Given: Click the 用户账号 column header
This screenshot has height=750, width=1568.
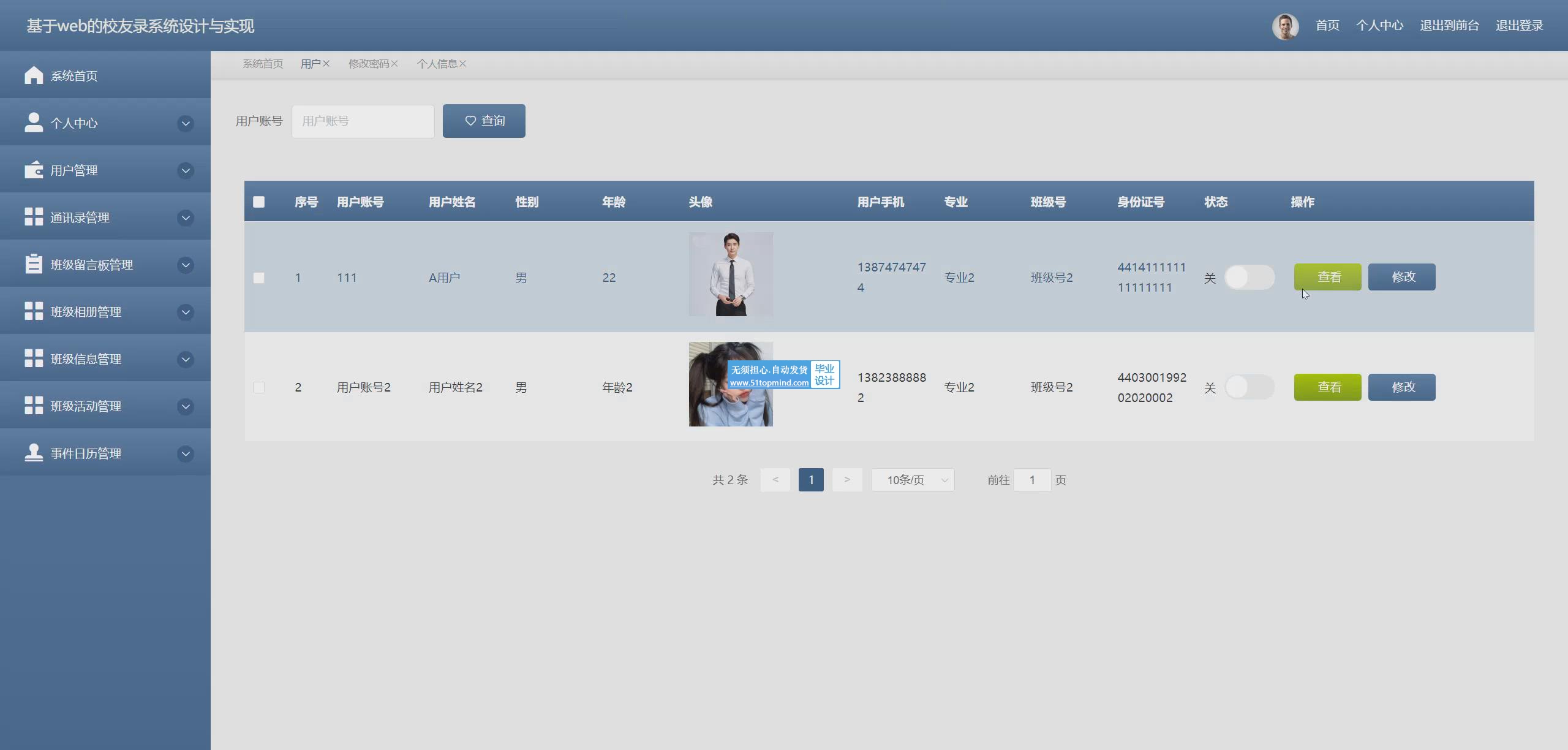Looking at the screenshot, I should (360, 202).
